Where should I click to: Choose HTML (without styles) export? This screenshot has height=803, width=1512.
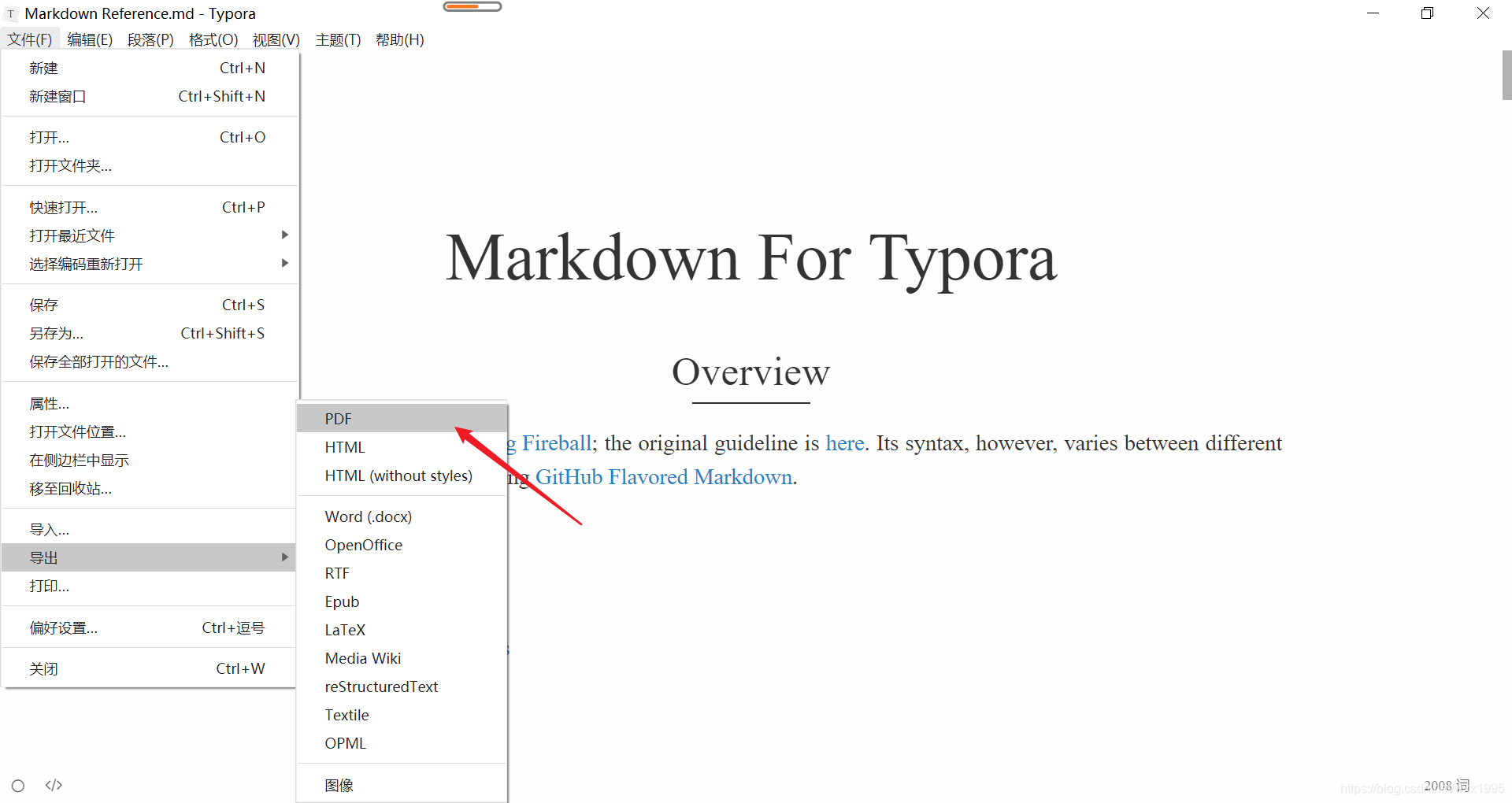pyautogui.click(x=402, y=476)
